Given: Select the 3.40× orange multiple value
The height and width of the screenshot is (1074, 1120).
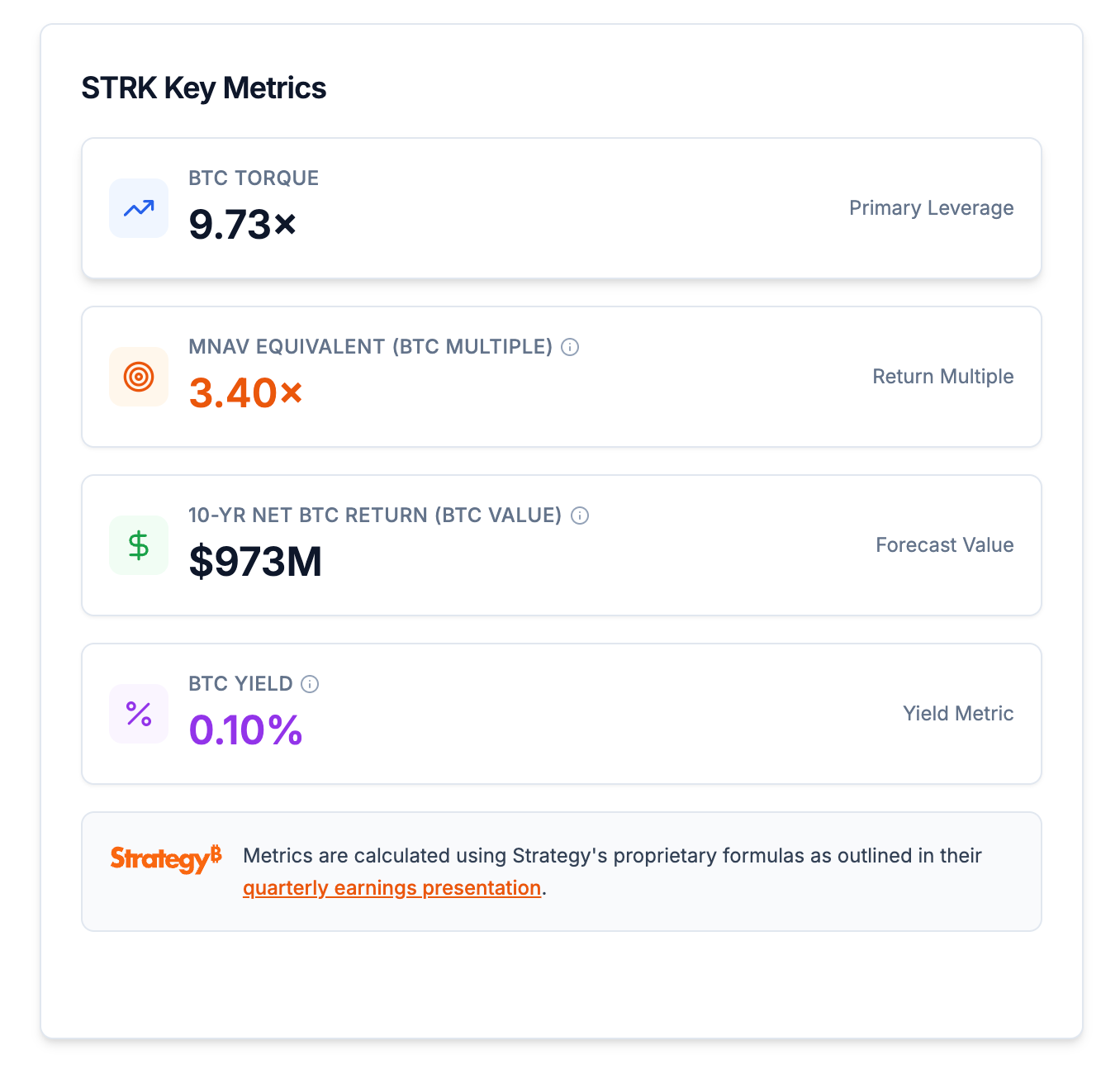Looking at the screenshot, I should point(245,393).
